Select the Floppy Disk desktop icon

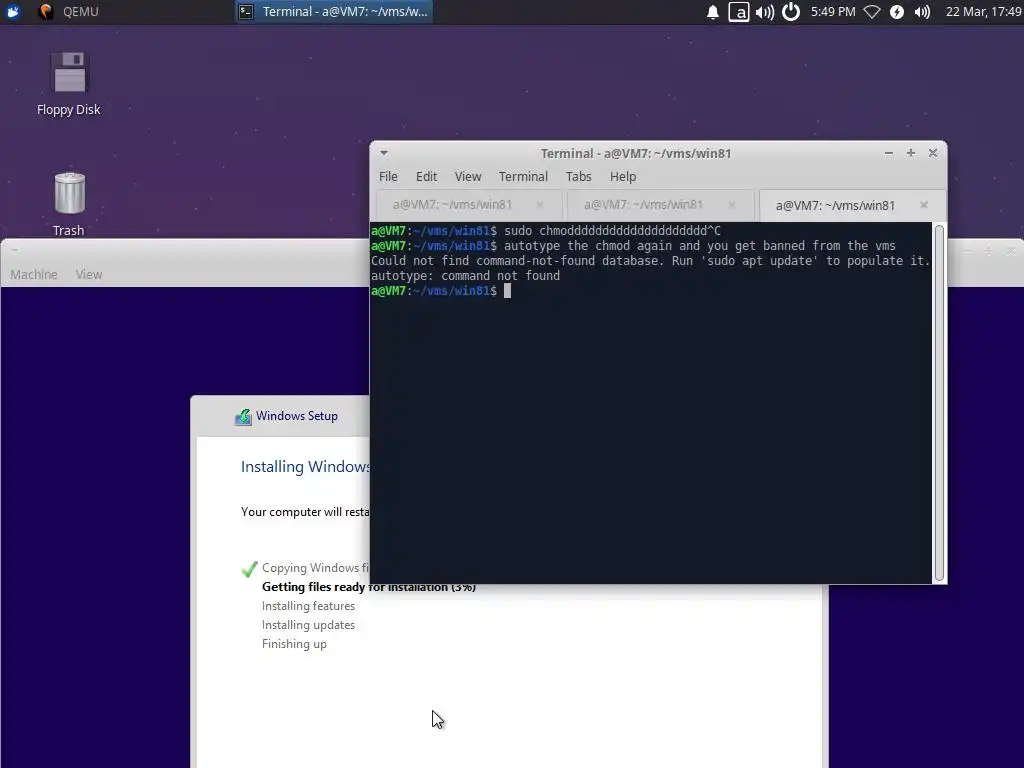pyautogui.click(x=69, y=84)
